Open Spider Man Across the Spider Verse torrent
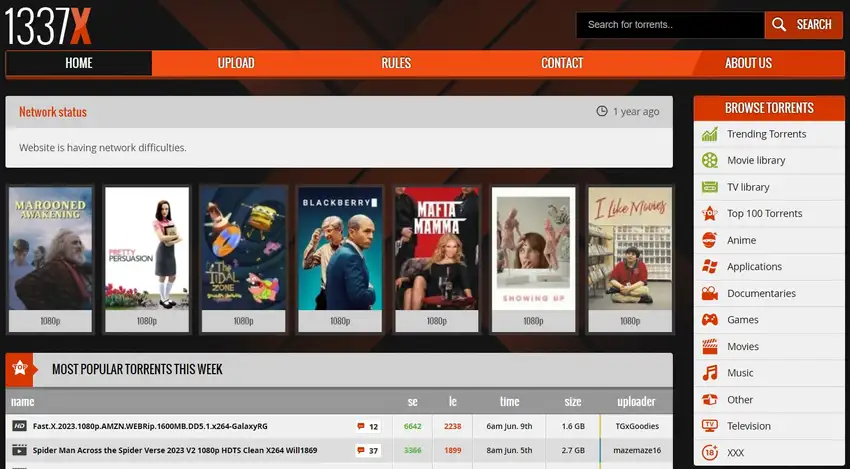This screenshot has width=850, height=469. coord(175,450)
